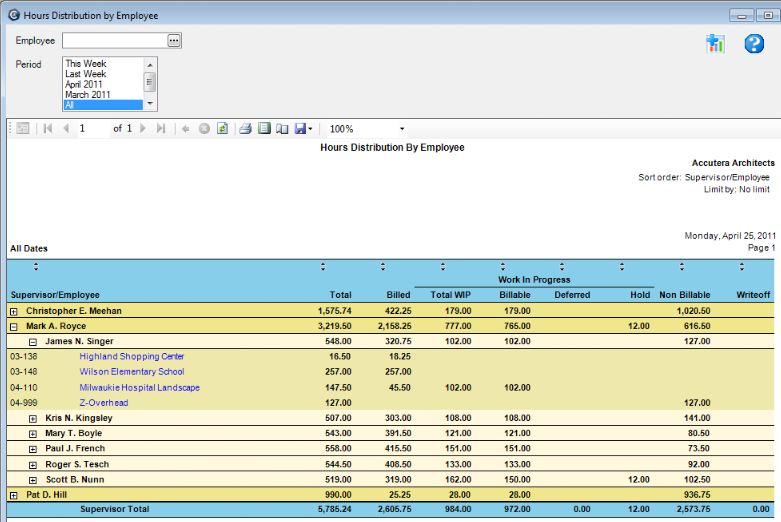Open the Employee lookup ellipsis button
This screenshot has width=781, height=522.
coord(174,40)
